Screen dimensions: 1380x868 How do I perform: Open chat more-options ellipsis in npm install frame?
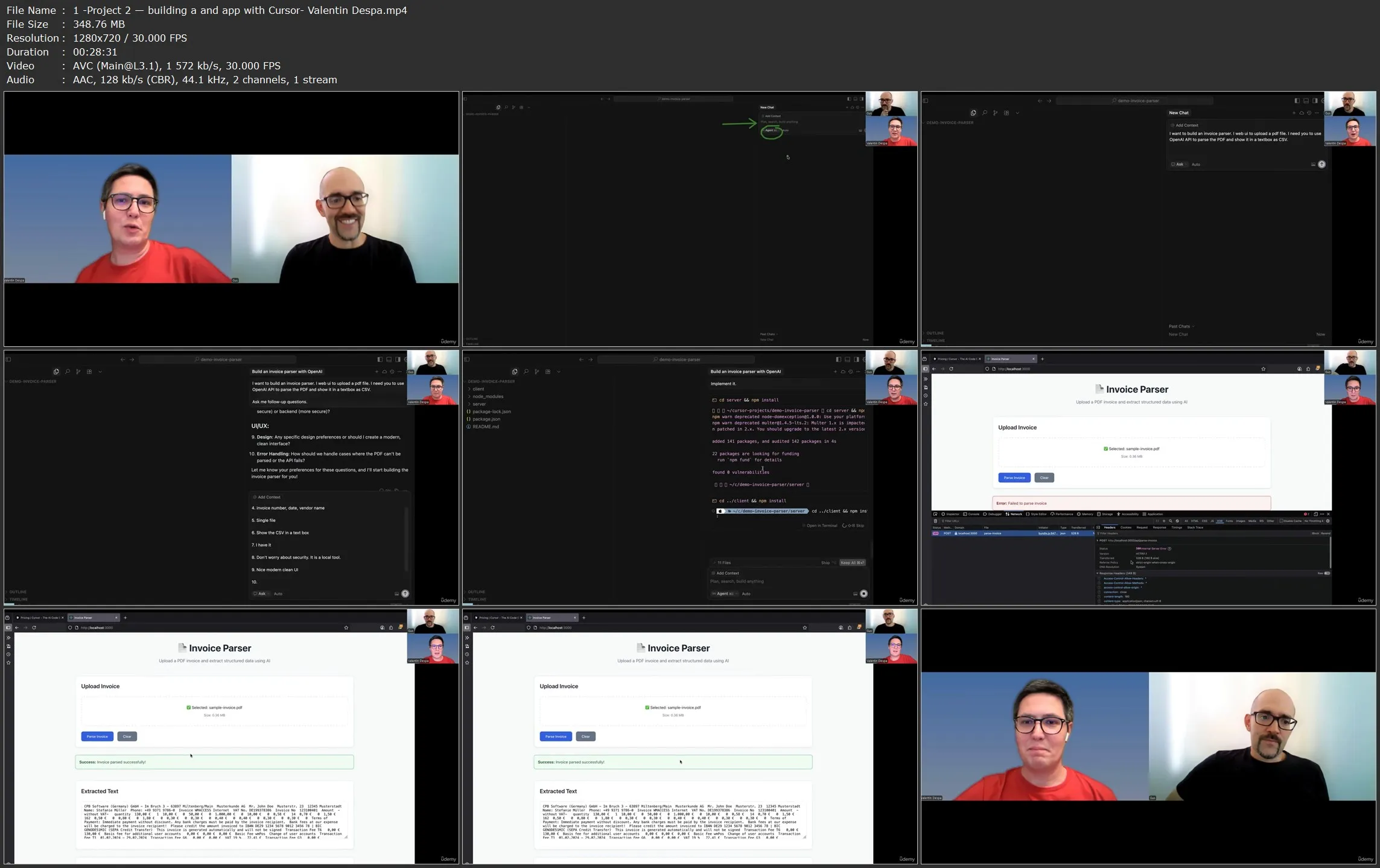858,372
